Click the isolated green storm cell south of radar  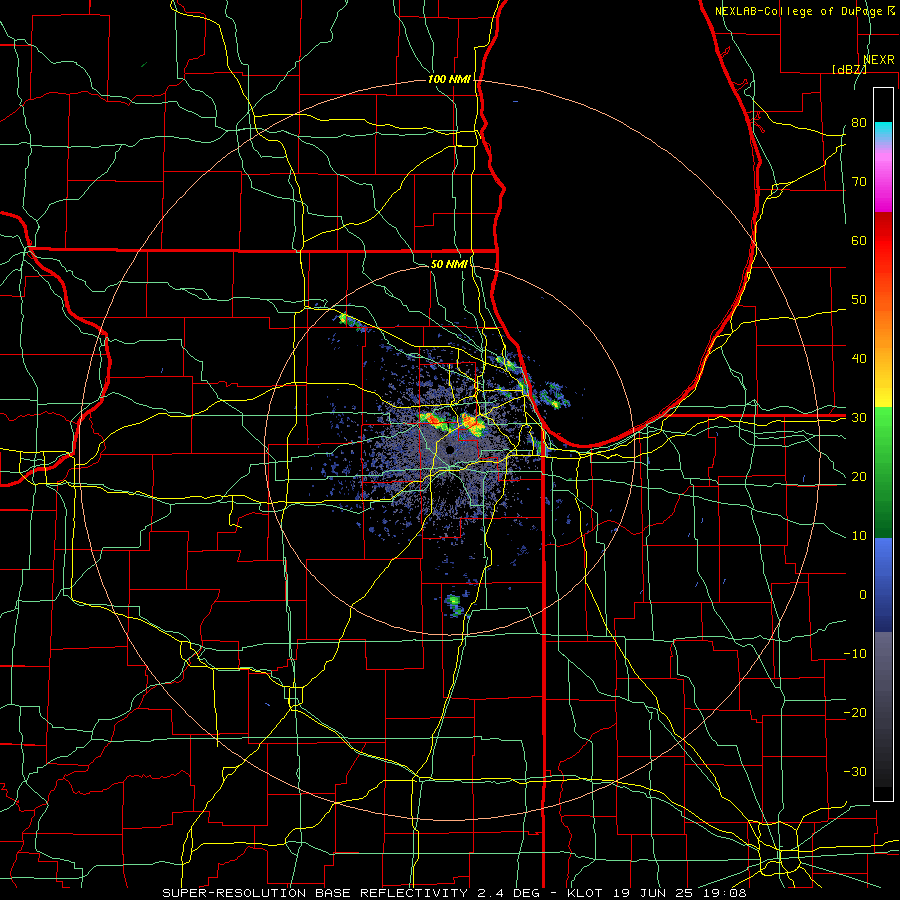pyautogui.click(x=455, y=605)
